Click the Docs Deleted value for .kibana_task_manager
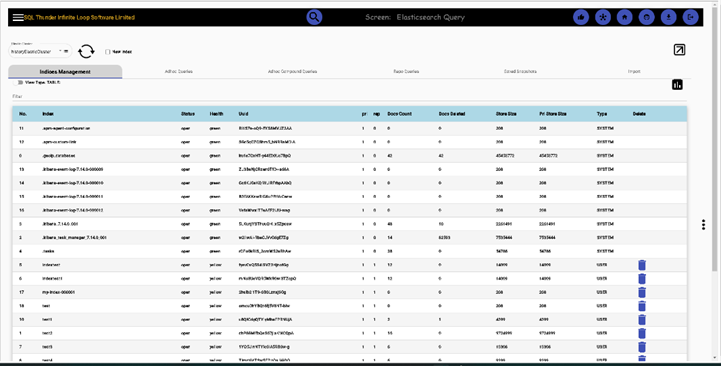 444,238
